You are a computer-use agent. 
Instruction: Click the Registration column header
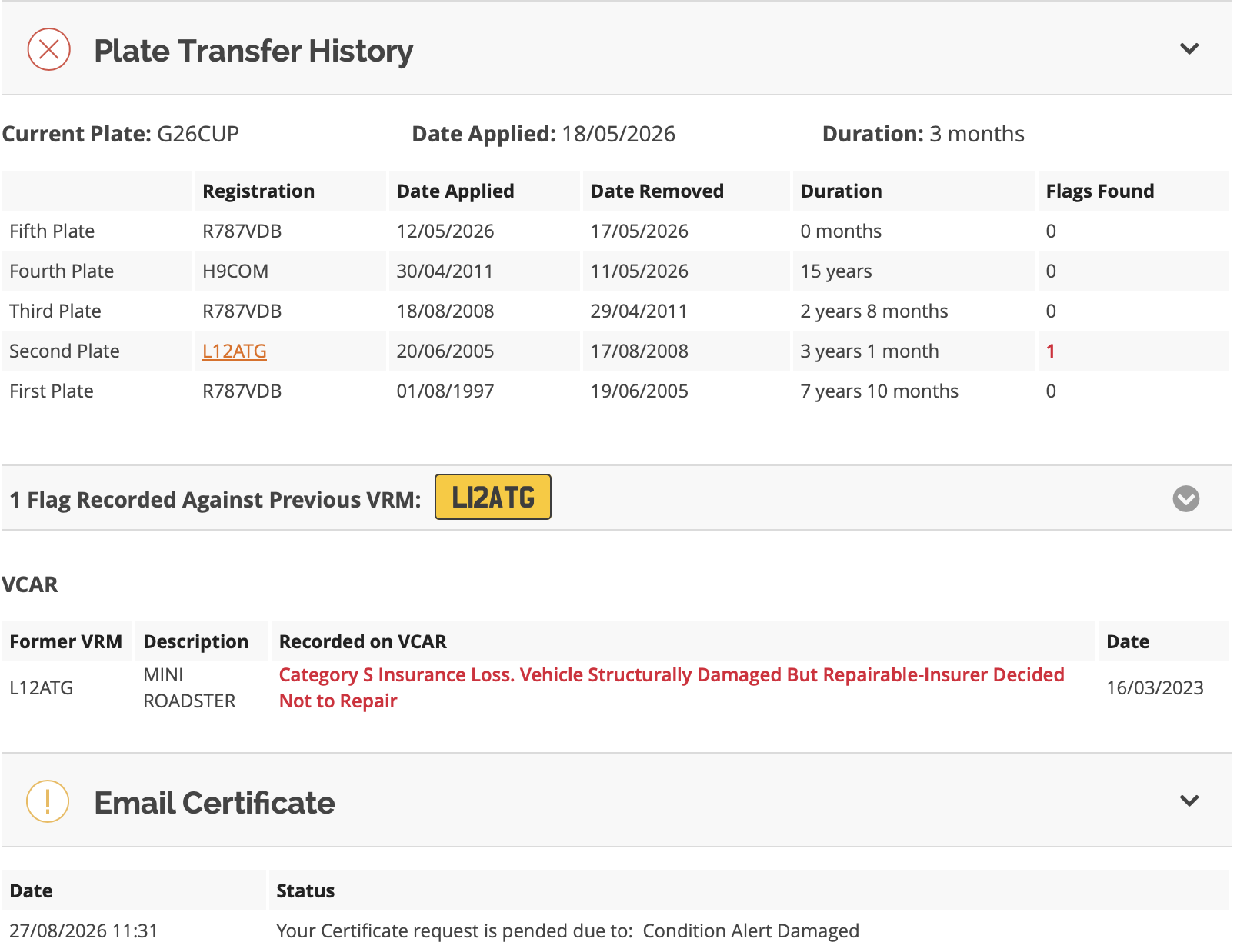(258, 191)
